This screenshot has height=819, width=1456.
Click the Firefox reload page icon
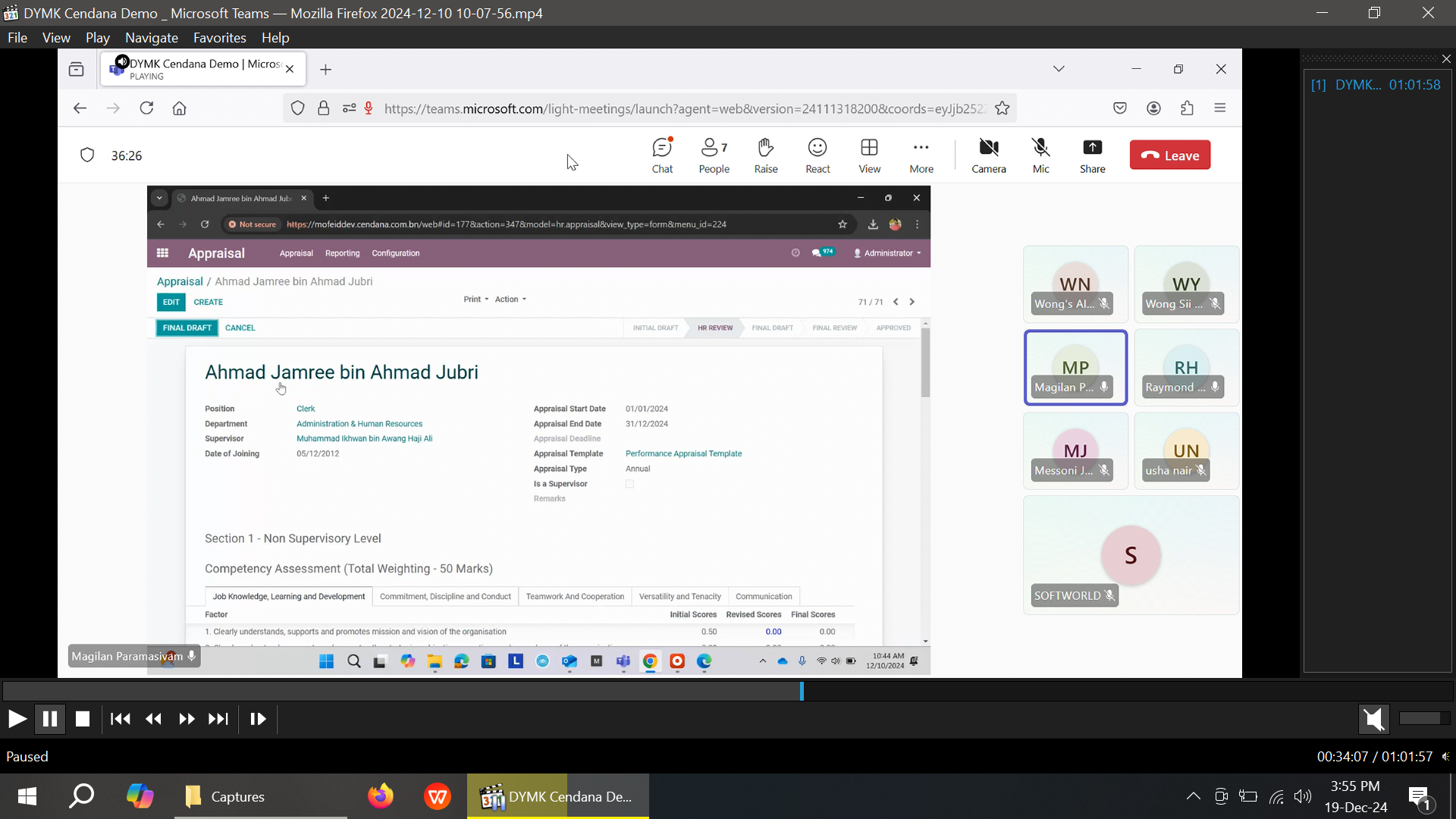(146, 108)
